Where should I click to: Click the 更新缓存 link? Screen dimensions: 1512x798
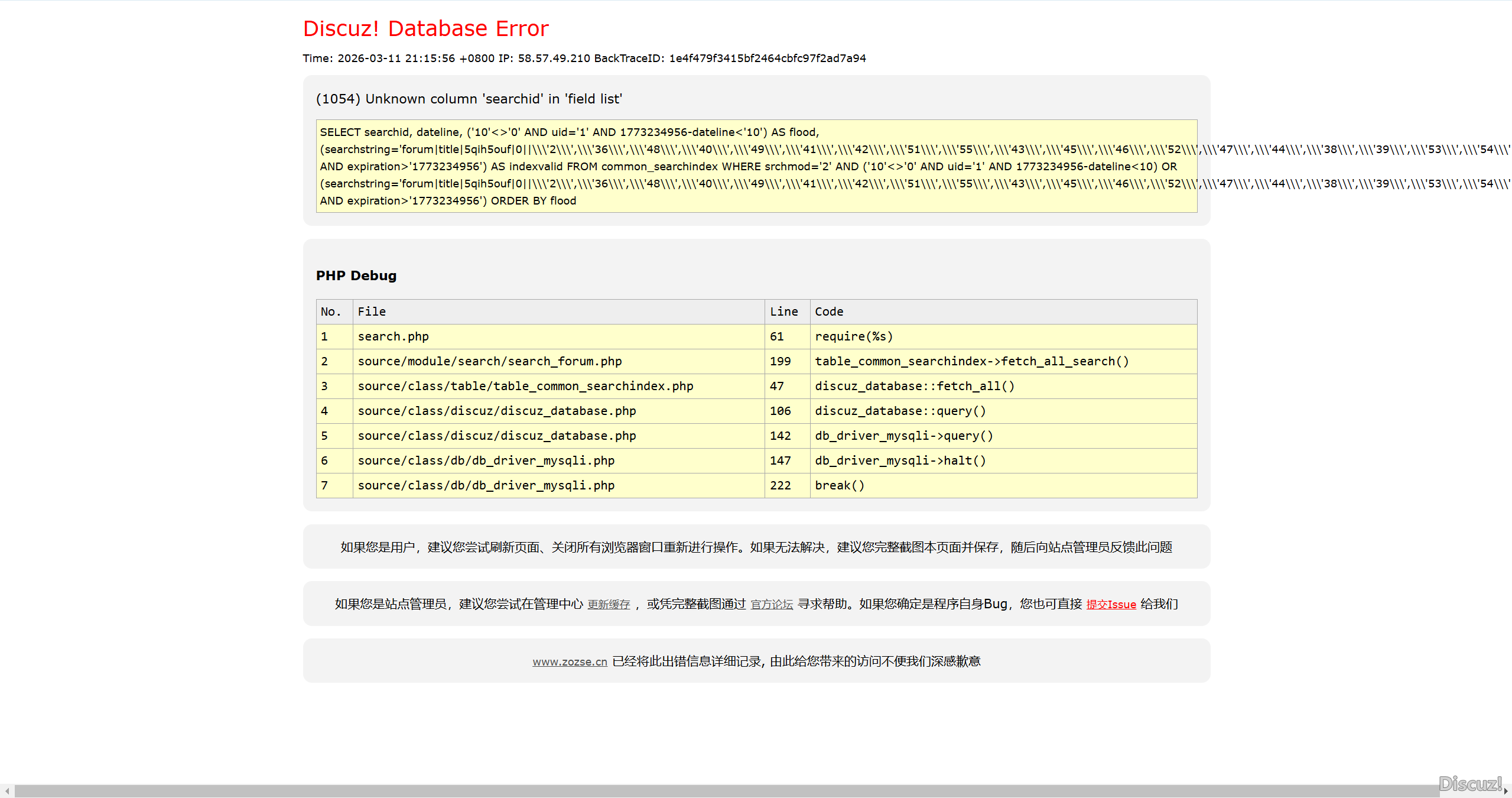[609, 604]
